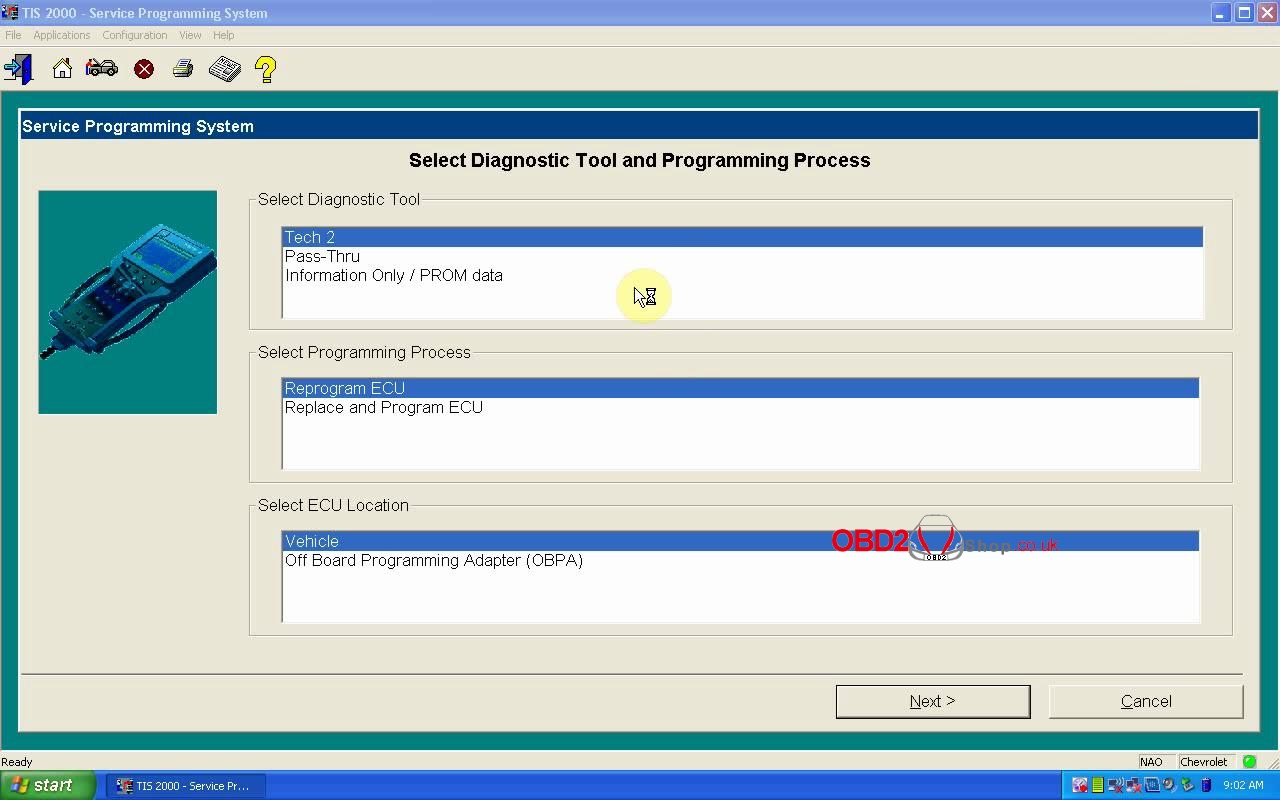Go to the home page icon
This screenshot has width=1280, height=800.
coord(62,69)
